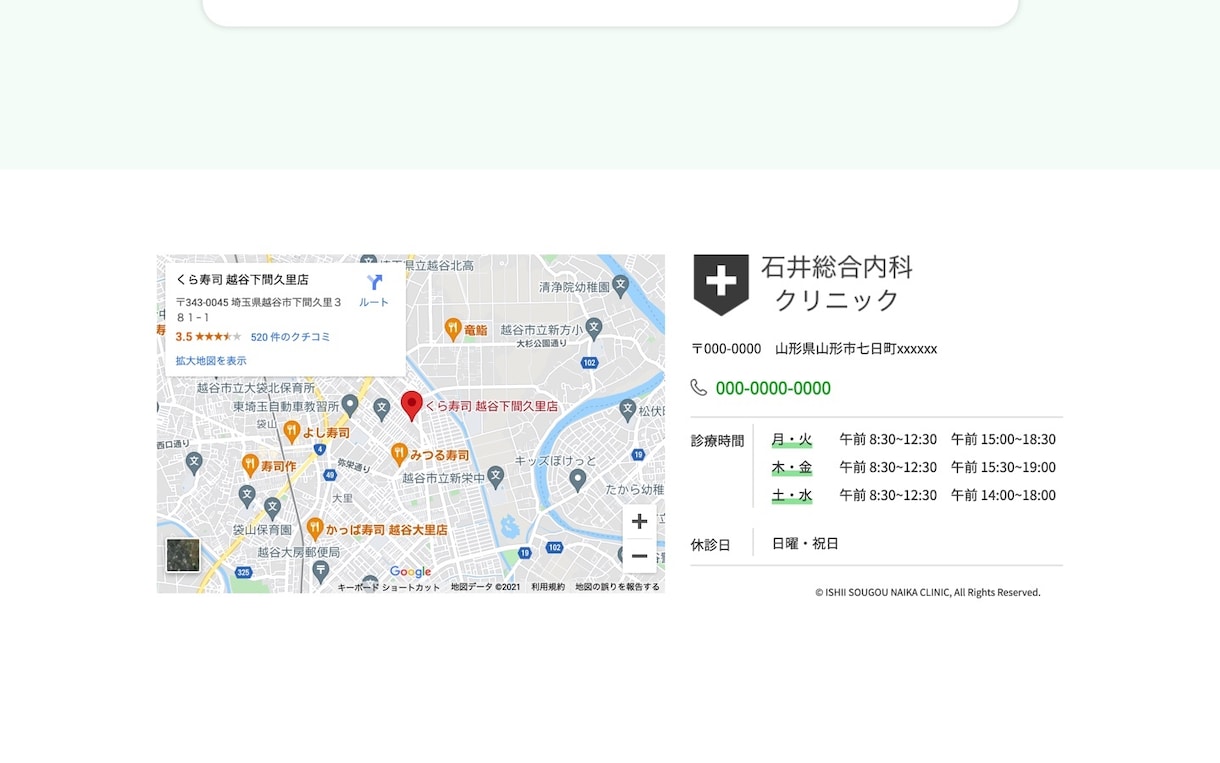This screenshot has height=763, width=1220.
Task: Zoom in the map with plus
Action: pyautogui.click(x=640, y=521)
